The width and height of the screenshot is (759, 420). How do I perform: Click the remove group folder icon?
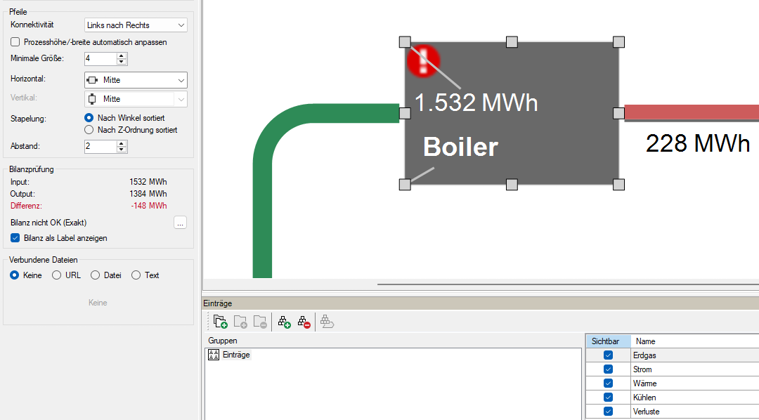[x=260, y=322]
